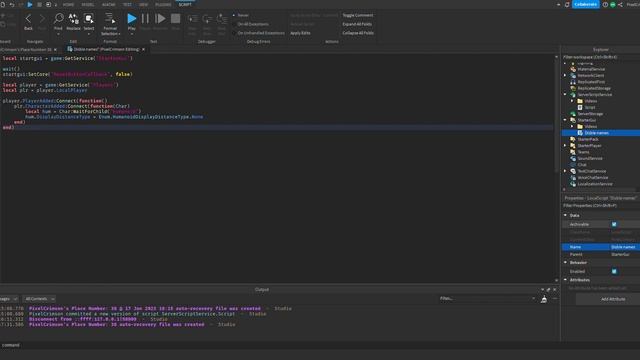
Task: Click the Teams icon in Explorer
Action: (573, 152)
